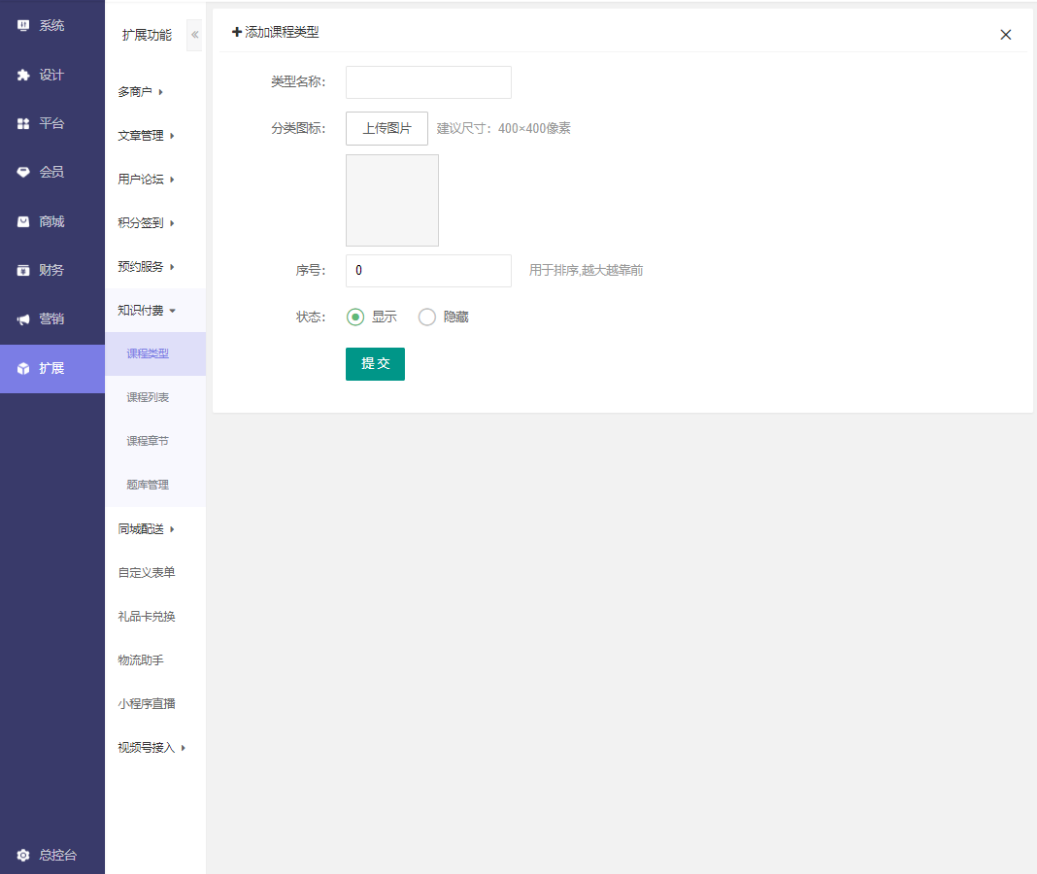The height and width of the screenshot is (874, 1037).
Task: Open the 礼品卡兑换 menu item
Action: [146, 616]
